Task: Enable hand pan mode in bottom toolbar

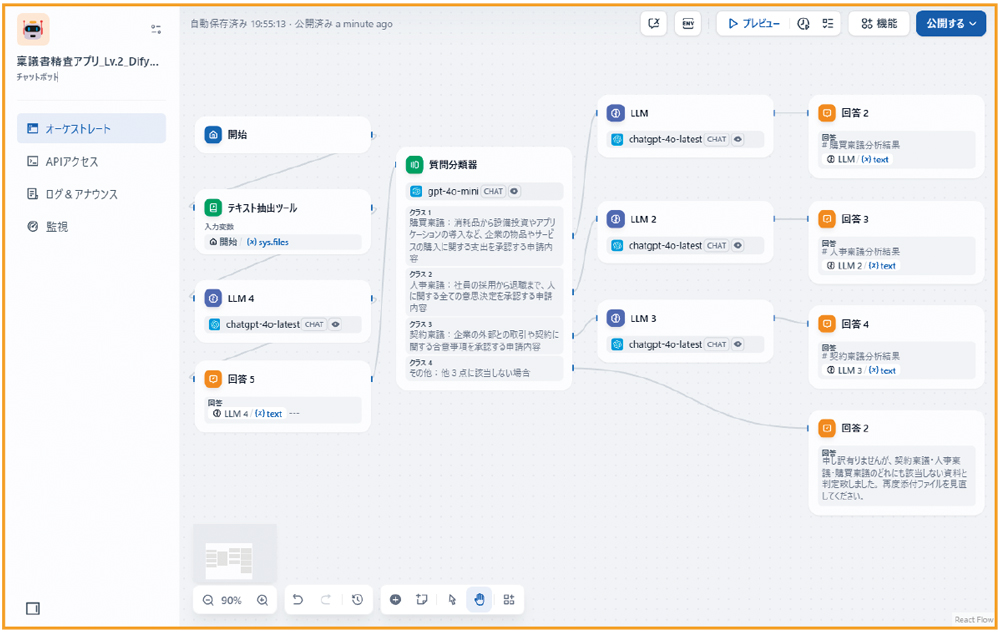Action: (x=480, y=599)
